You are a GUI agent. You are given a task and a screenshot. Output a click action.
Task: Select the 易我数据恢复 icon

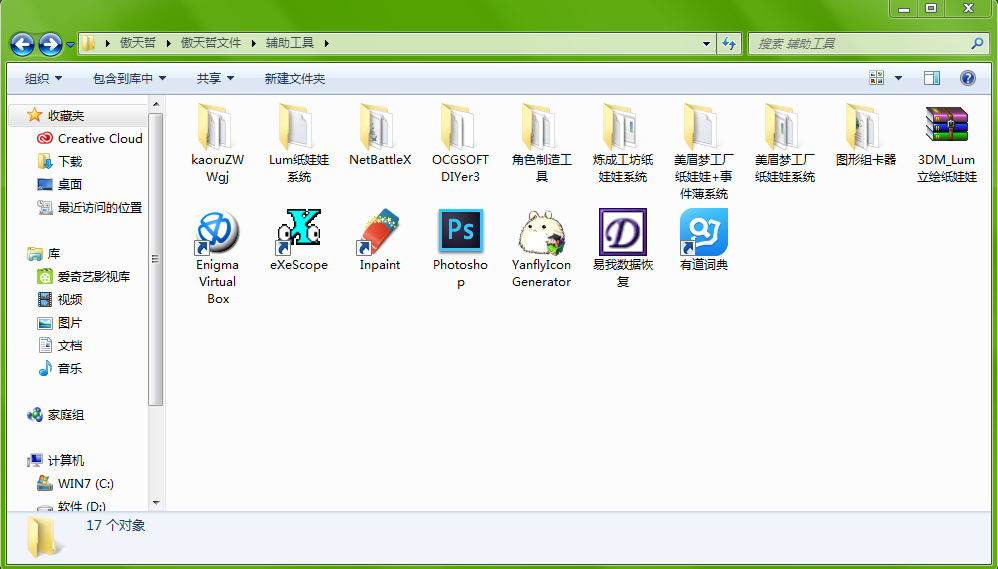pos(622,232)
